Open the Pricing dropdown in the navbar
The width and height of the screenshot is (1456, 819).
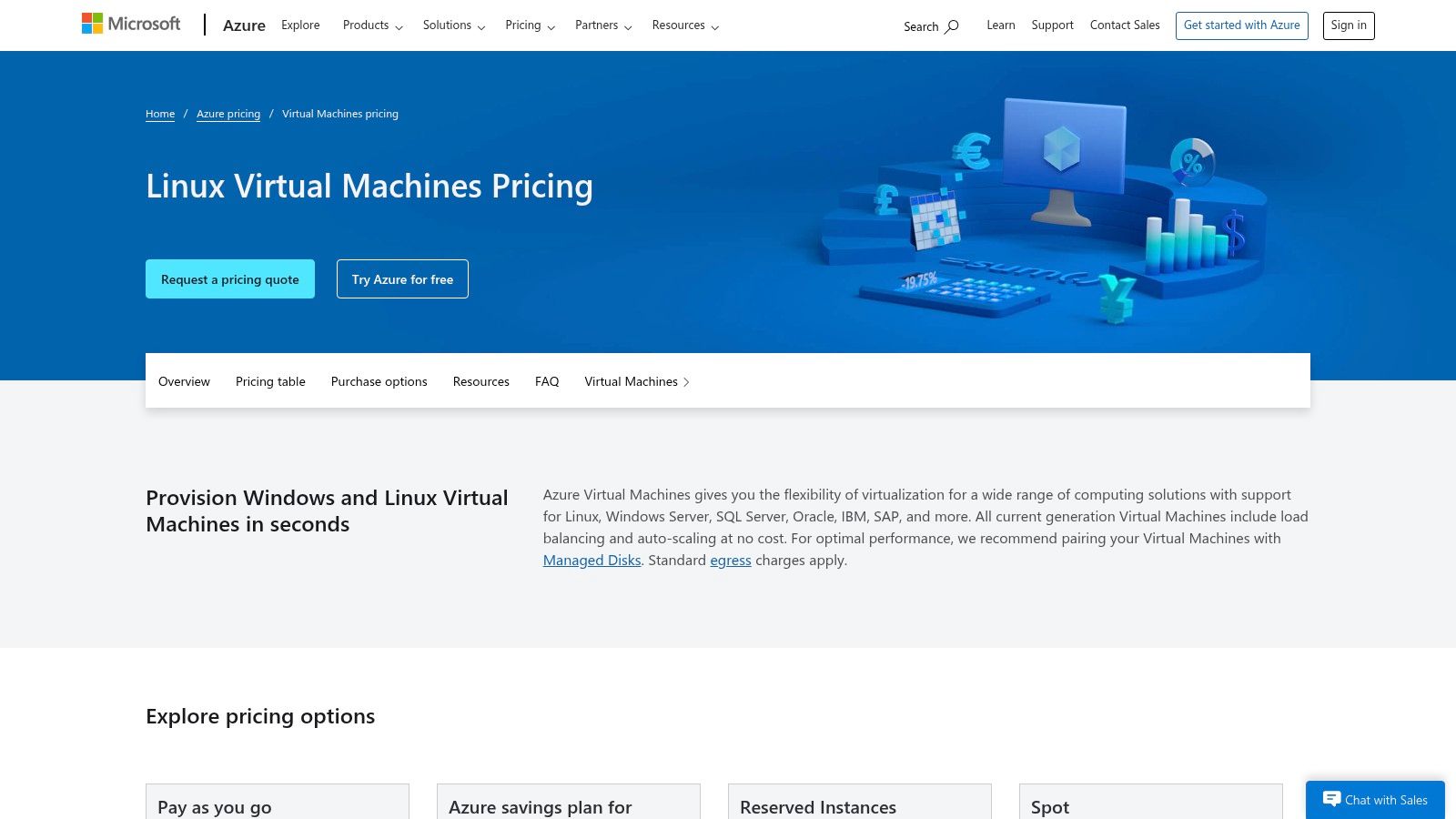tap(530, 25)
